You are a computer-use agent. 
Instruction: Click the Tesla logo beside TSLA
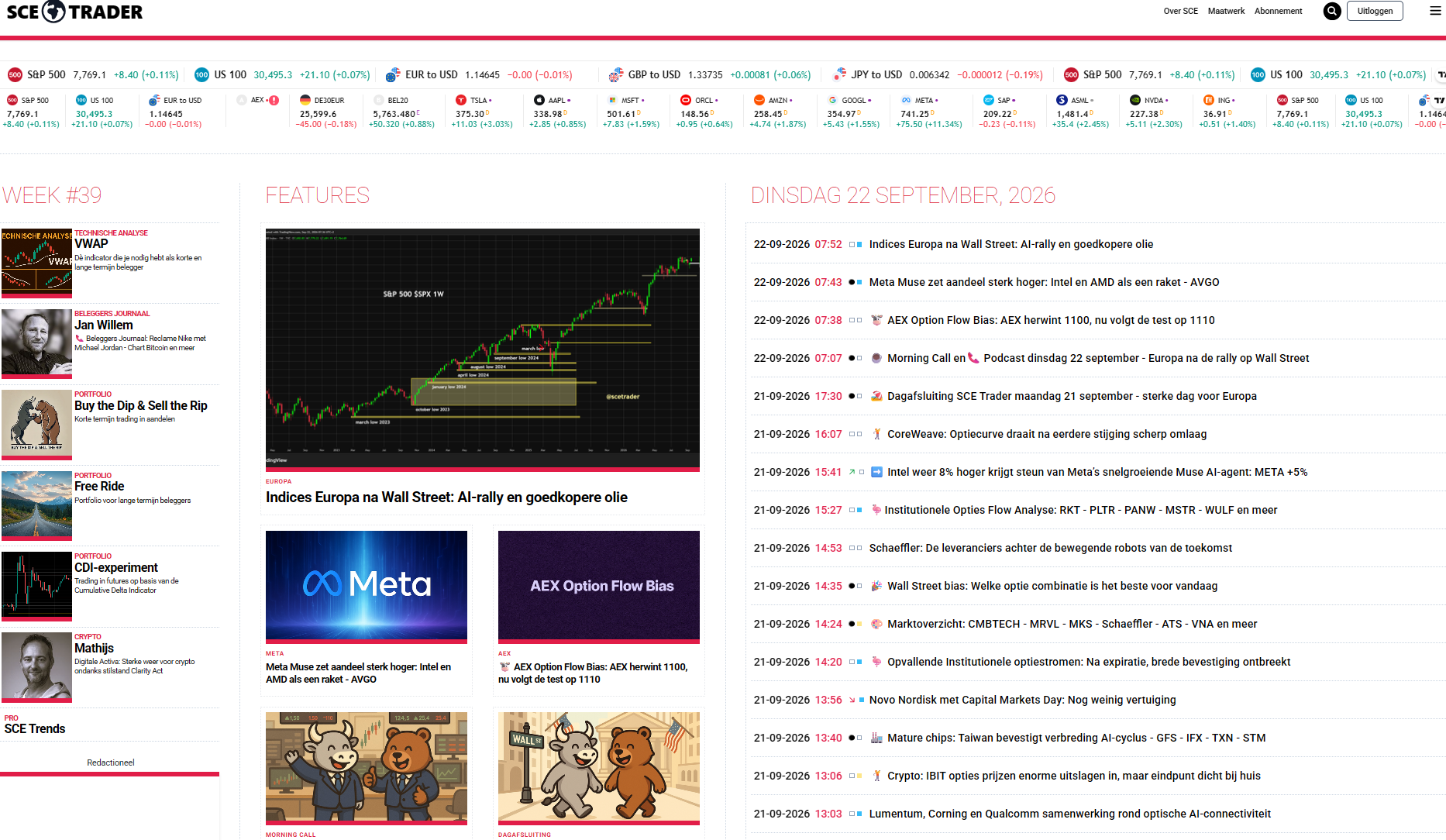tap(461, 100)
